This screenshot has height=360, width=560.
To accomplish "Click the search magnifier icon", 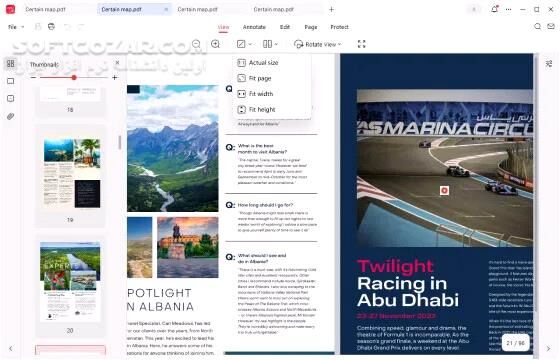I will coord(538,26).
